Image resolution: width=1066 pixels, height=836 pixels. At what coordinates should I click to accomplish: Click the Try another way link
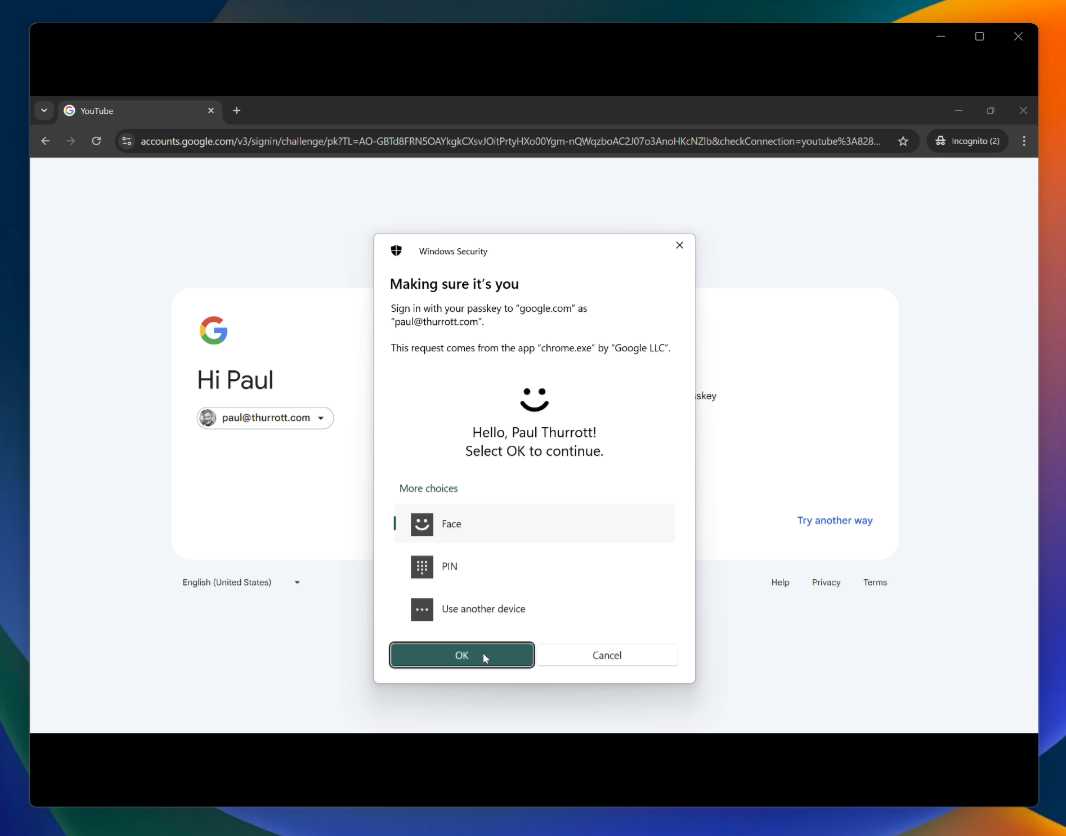(x=834, y=520)
